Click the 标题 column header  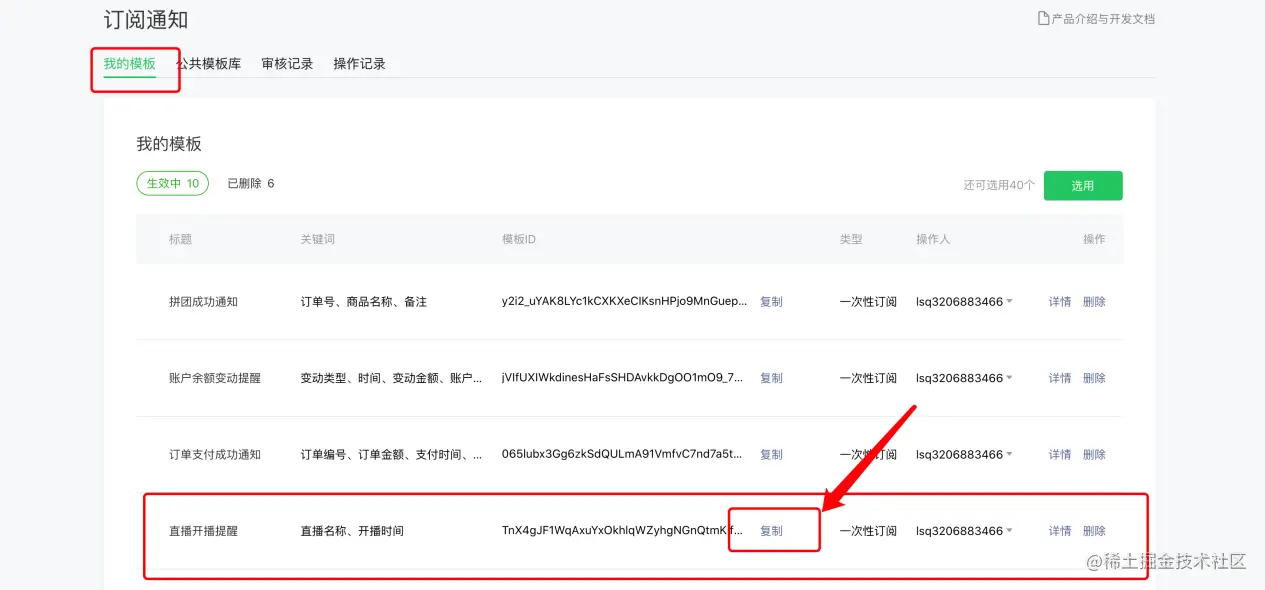tap(180, 240)
